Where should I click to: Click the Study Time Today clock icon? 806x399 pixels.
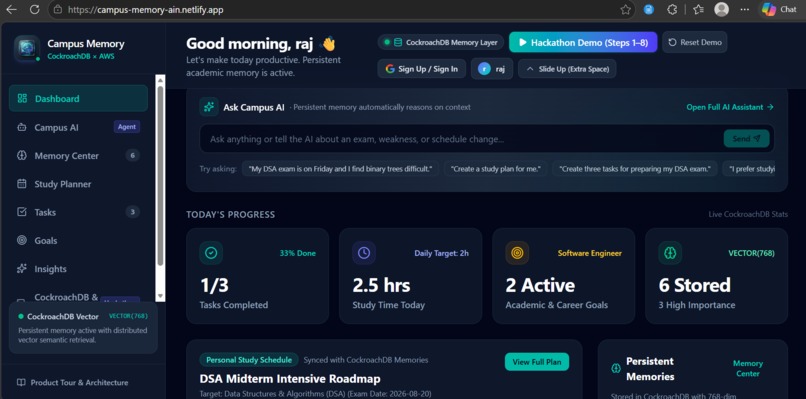pyautogui.click(x=364, y=253)
